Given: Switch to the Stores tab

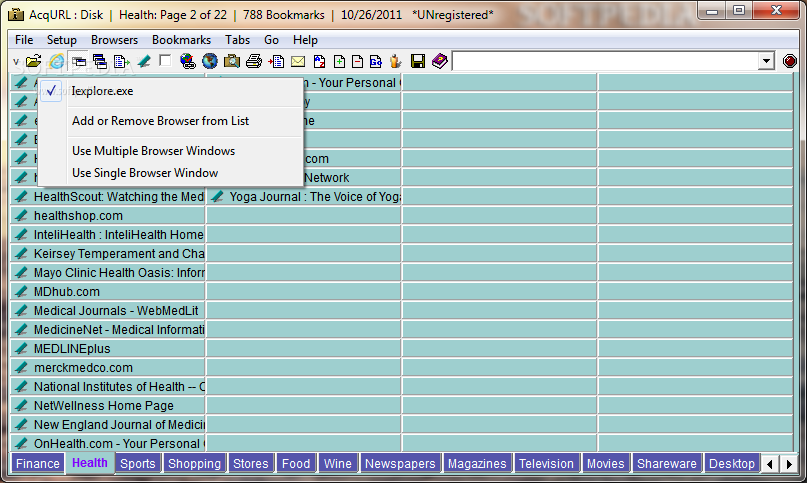Looking at the screenshot, I should 251,463.
